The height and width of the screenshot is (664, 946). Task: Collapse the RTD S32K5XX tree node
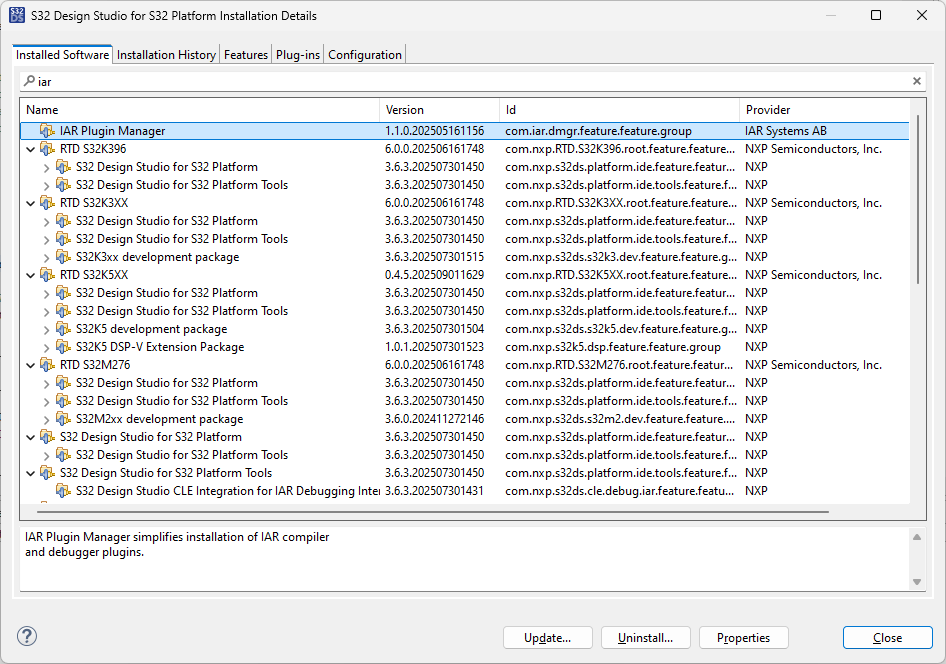click(x=31, y=276)
